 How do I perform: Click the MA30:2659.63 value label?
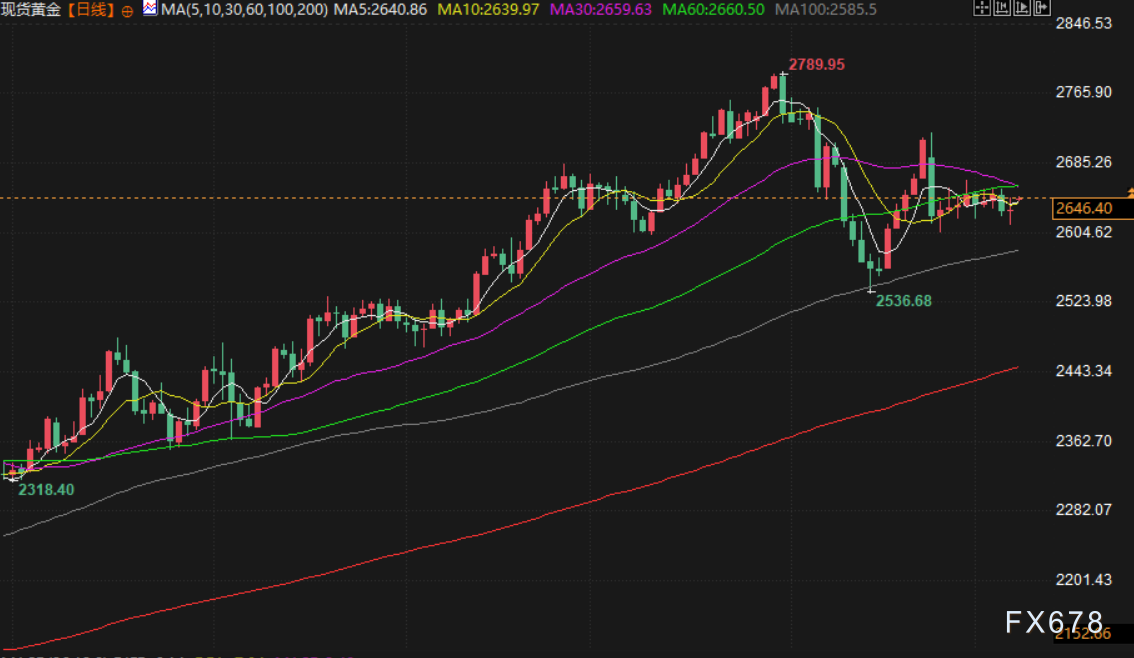[601, 9]
